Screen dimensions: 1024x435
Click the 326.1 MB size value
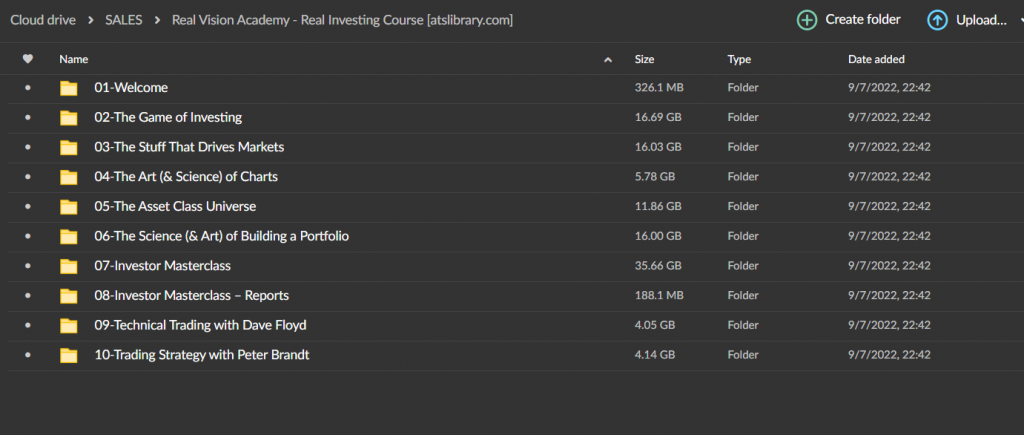click(659, 88)
